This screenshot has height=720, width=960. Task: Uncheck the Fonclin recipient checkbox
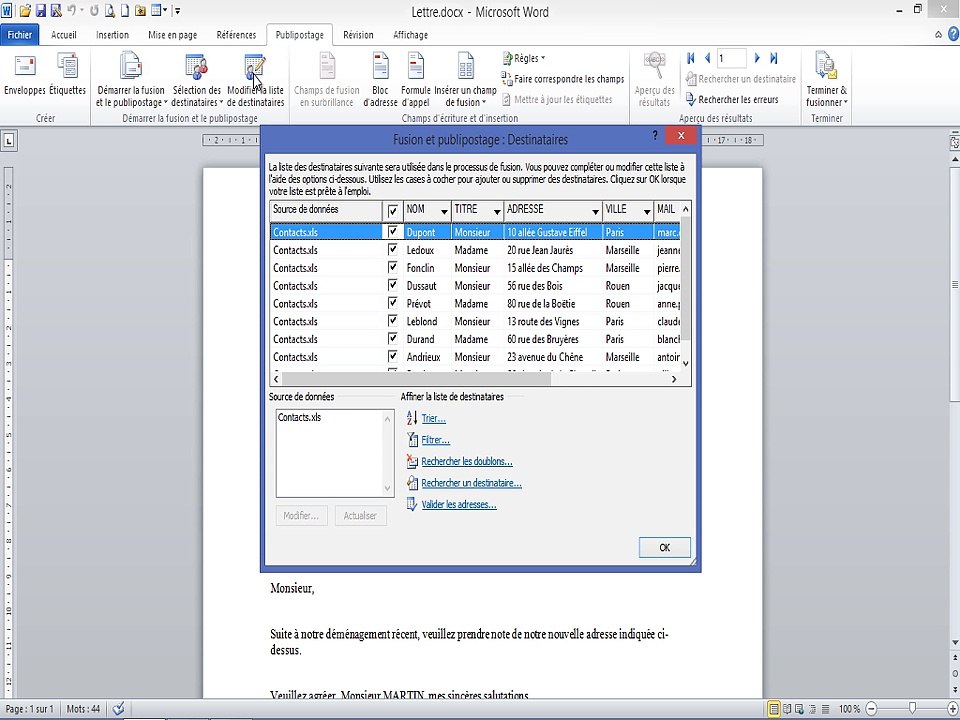point(392,267)
